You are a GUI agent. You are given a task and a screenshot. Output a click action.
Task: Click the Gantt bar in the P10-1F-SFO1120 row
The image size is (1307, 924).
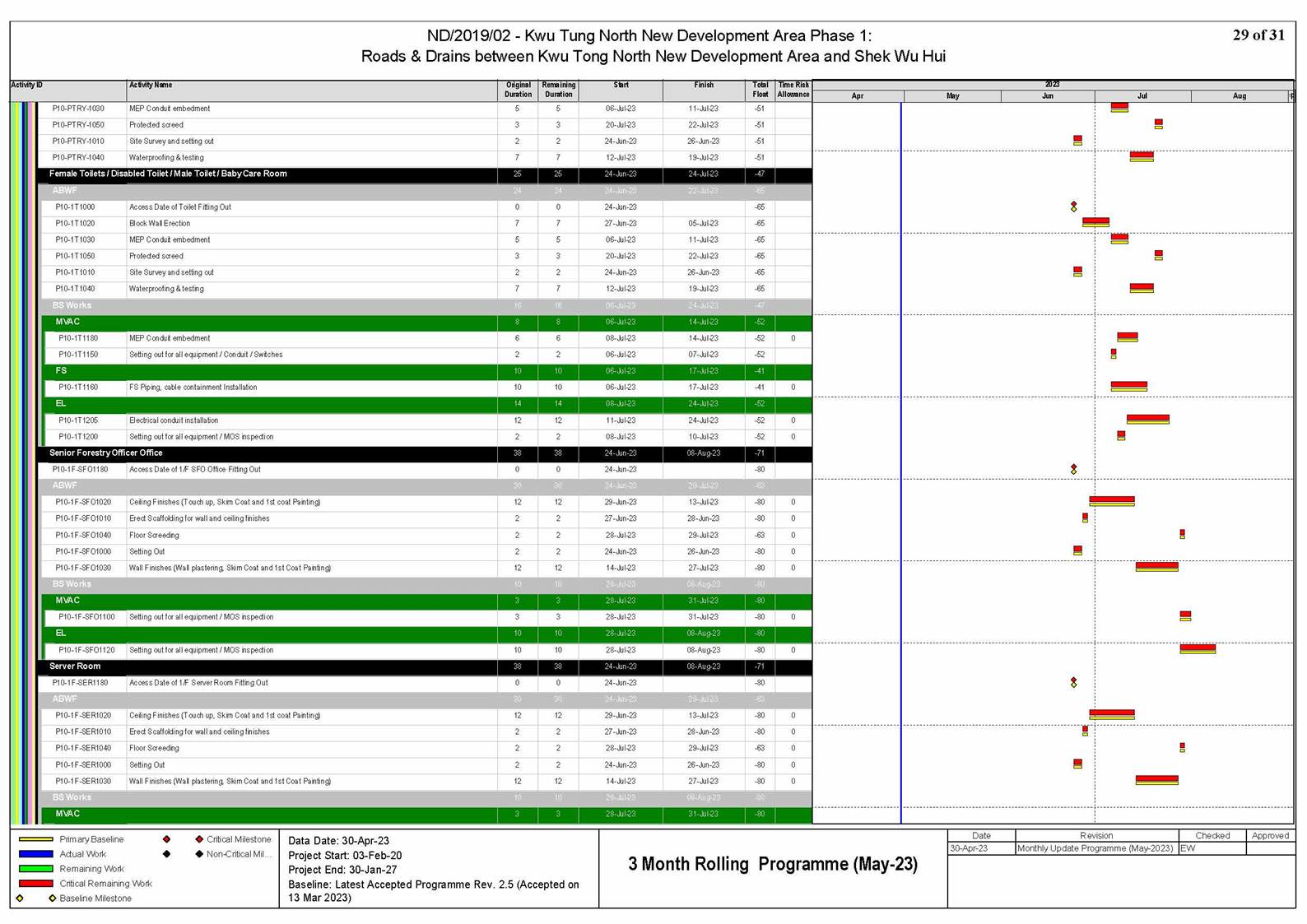pos(1198,648)
